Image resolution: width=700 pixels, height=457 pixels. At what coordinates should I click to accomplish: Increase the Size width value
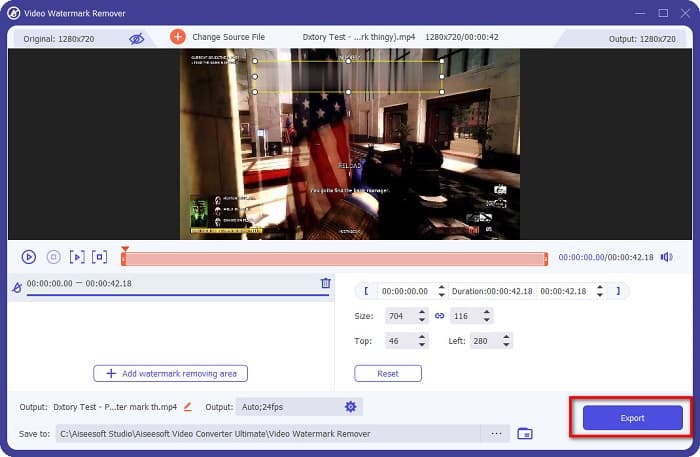(x=422, y=312)
